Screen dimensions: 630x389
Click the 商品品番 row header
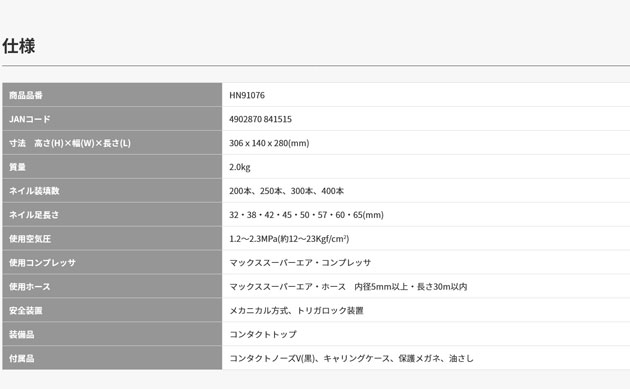(x=112, y=95)
